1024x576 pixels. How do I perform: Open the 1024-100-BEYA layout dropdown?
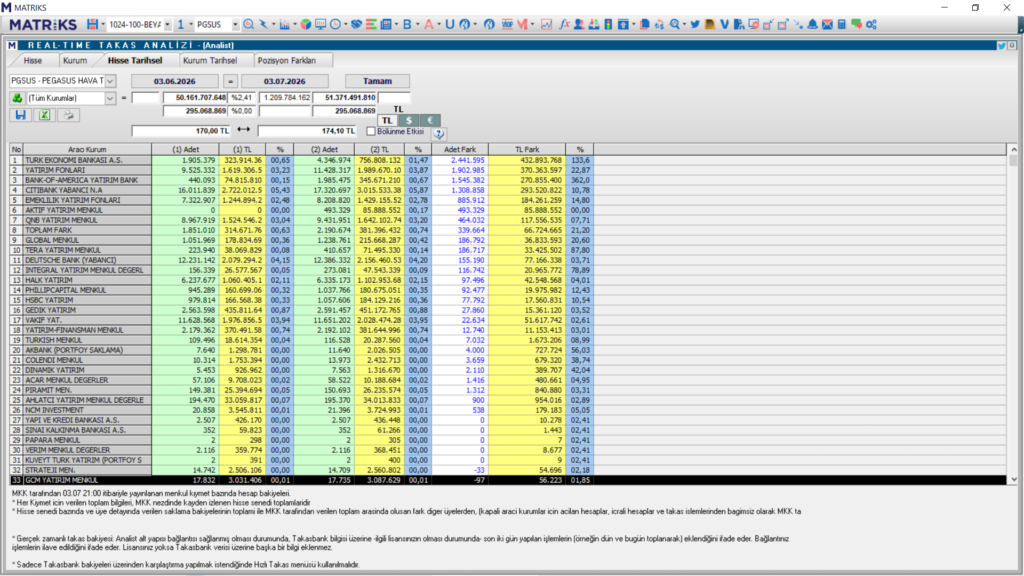pos(167,24)
